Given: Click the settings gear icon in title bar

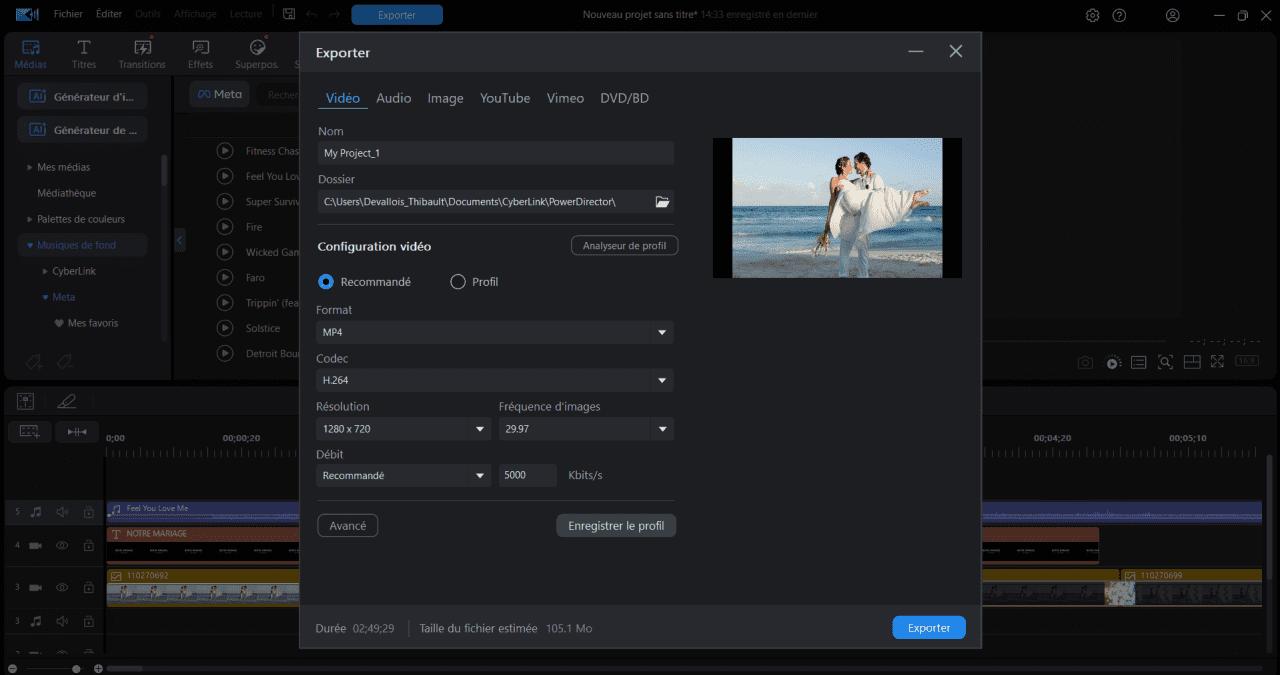Looking at the screenshot, I should [x=1092, y=15].
